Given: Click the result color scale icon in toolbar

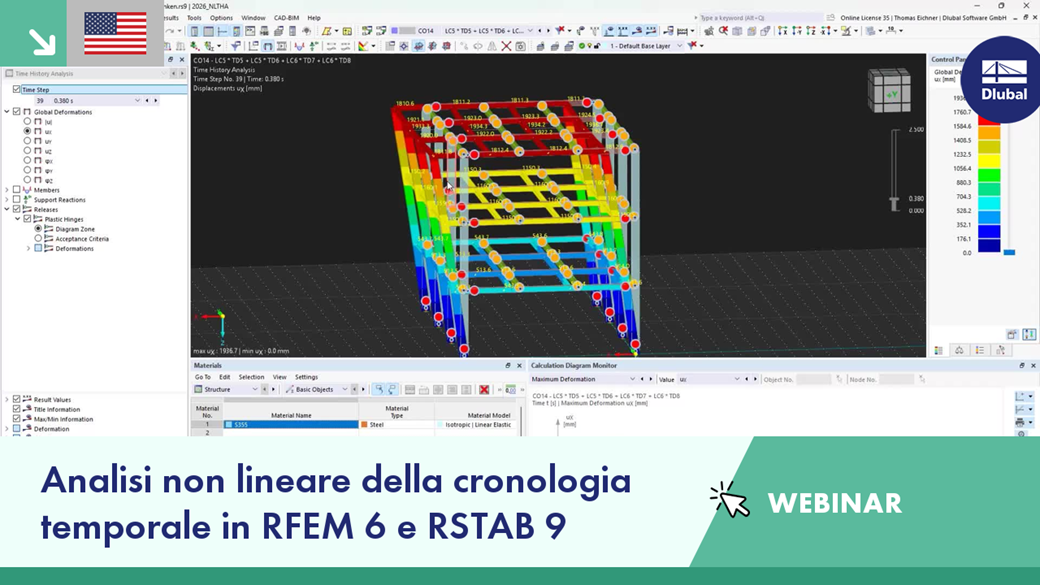Looking at the screenshot, I should (x=363, y=46).
